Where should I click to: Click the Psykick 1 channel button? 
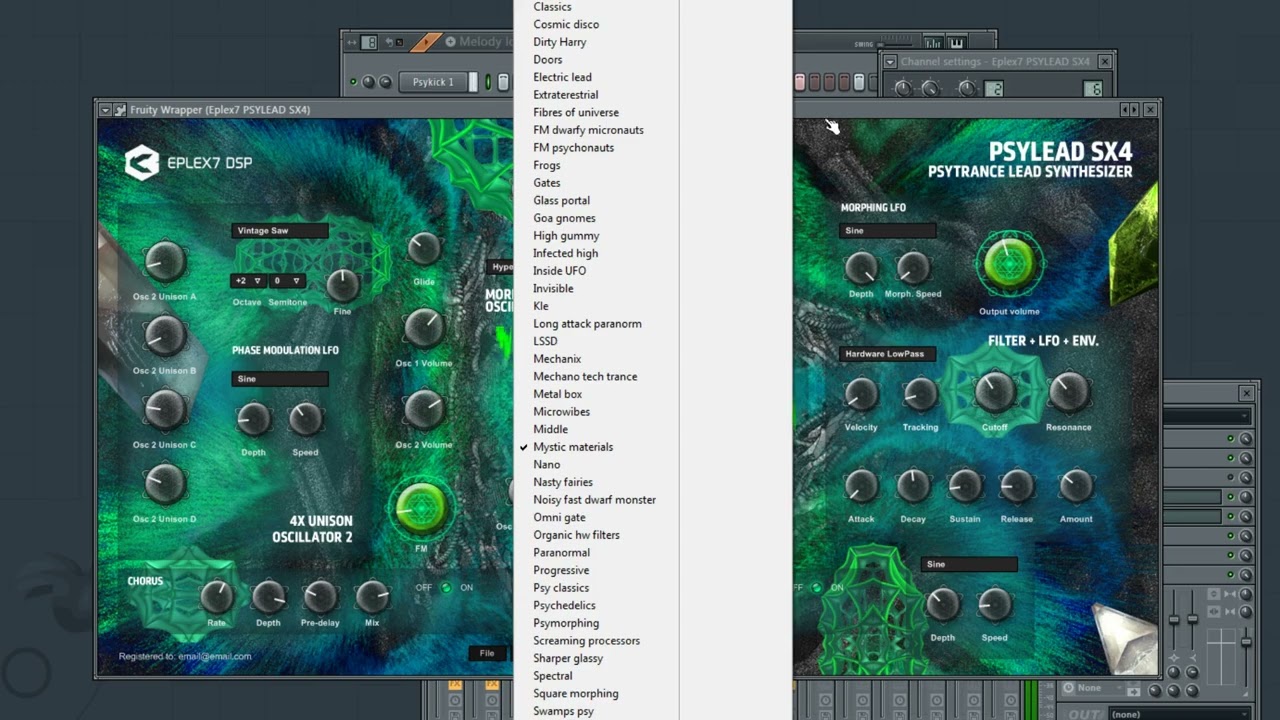click(433, 82)
